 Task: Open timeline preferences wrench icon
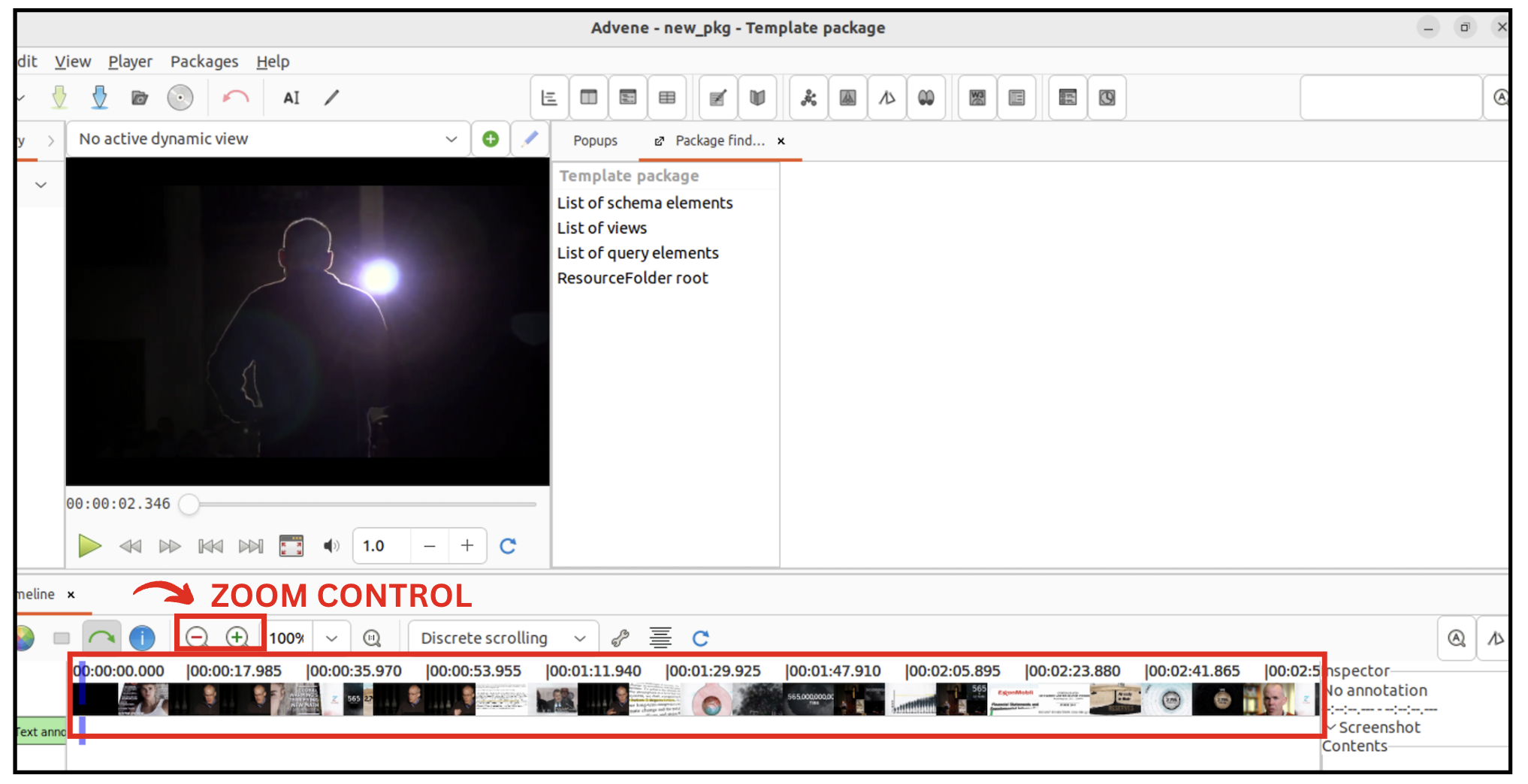click(620, 638)
